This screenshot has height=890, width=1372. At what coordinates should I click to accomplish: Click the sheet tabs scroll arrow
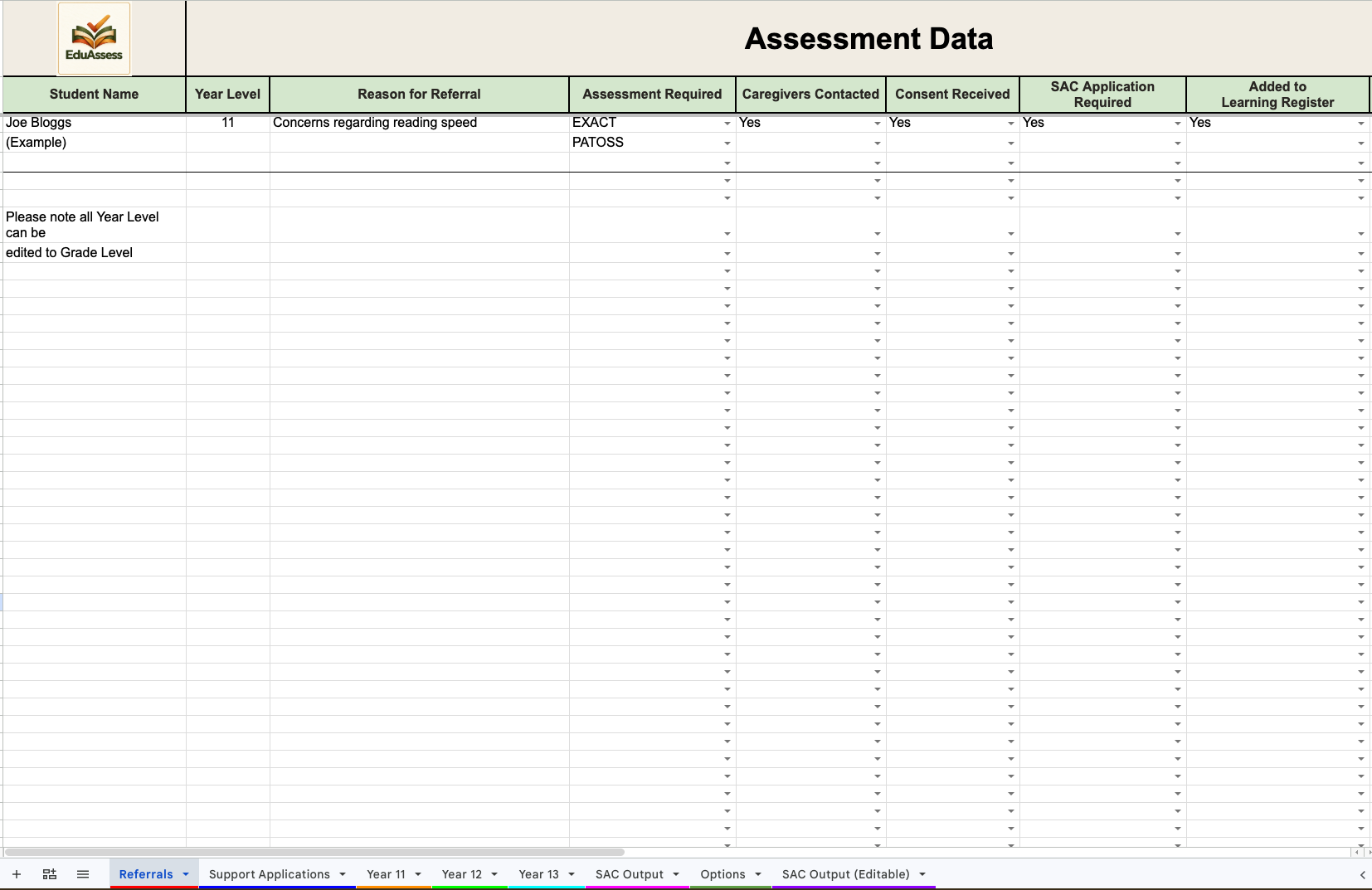pyautogui.click(x=1362, y=875)
